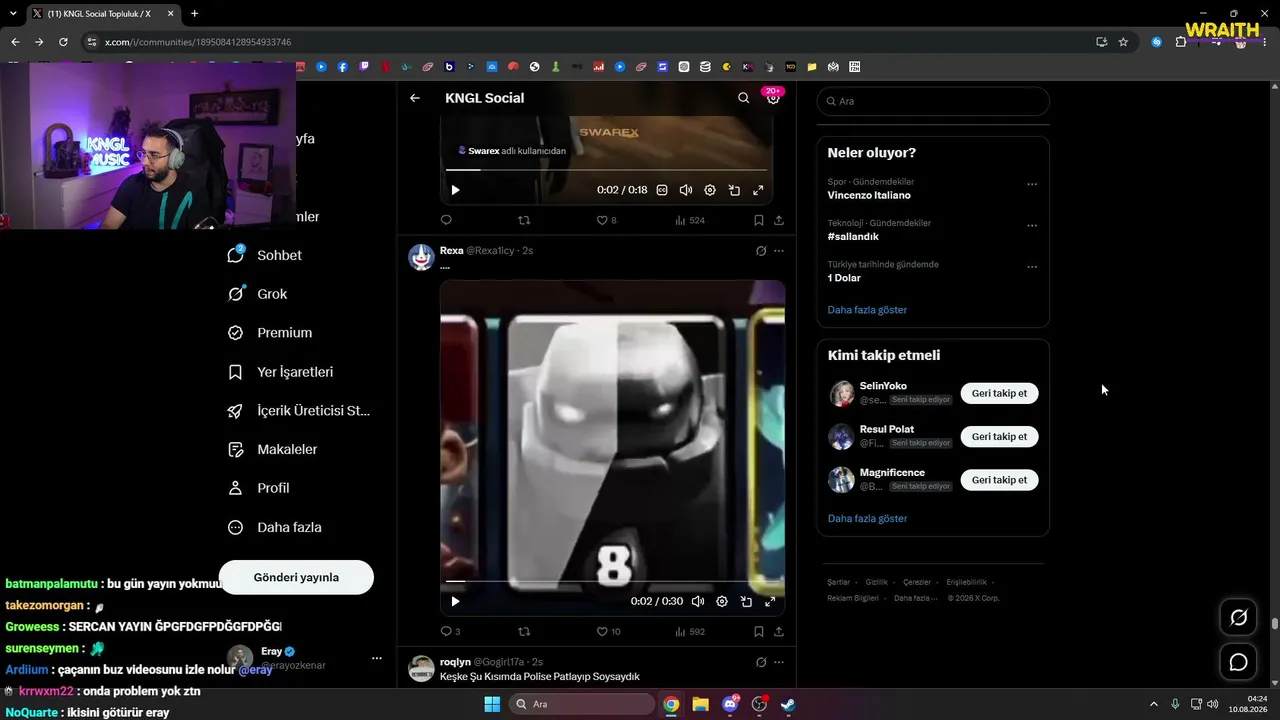Open the 3 replies on Rexa's post
Viewport: 1280px width, 720px height.
pyautogui.click(x=450, y=632)
